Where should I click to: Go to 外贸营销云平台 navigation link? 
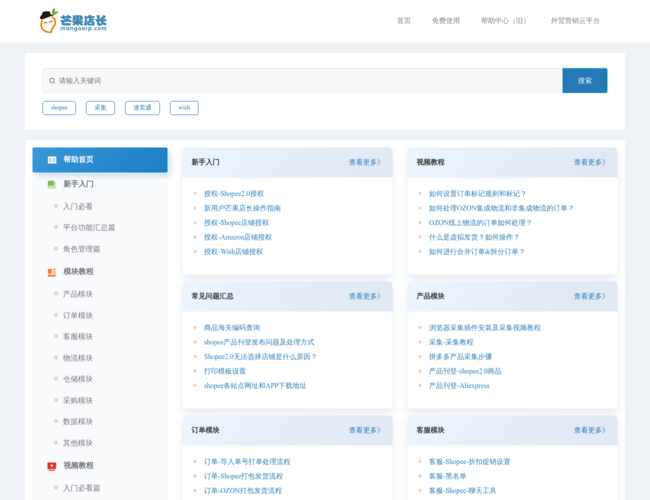tap(575, 21)
